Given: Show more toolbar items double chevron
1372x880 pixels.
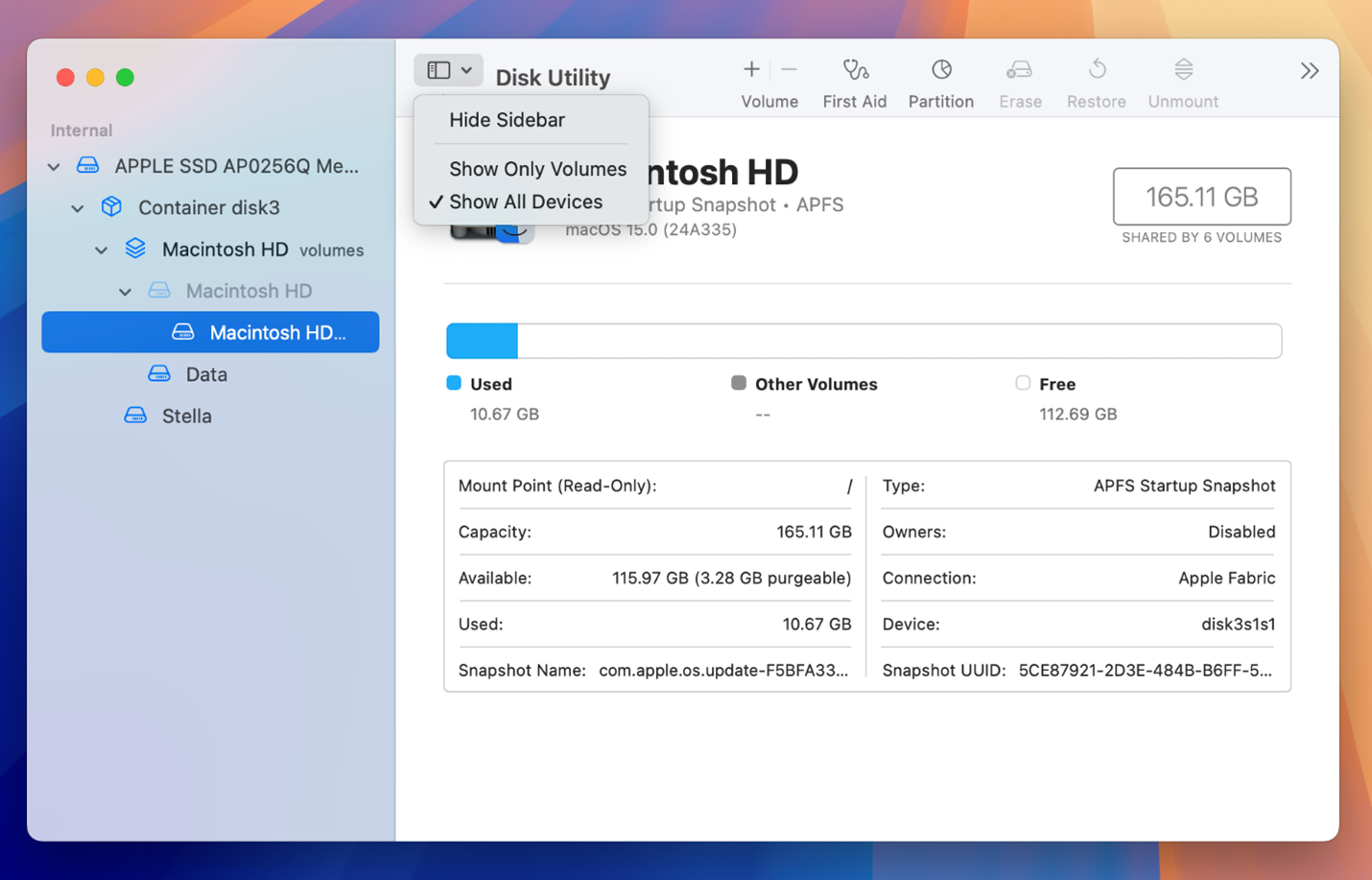Looking at the screenshot, I should [x=1310, y=71].
